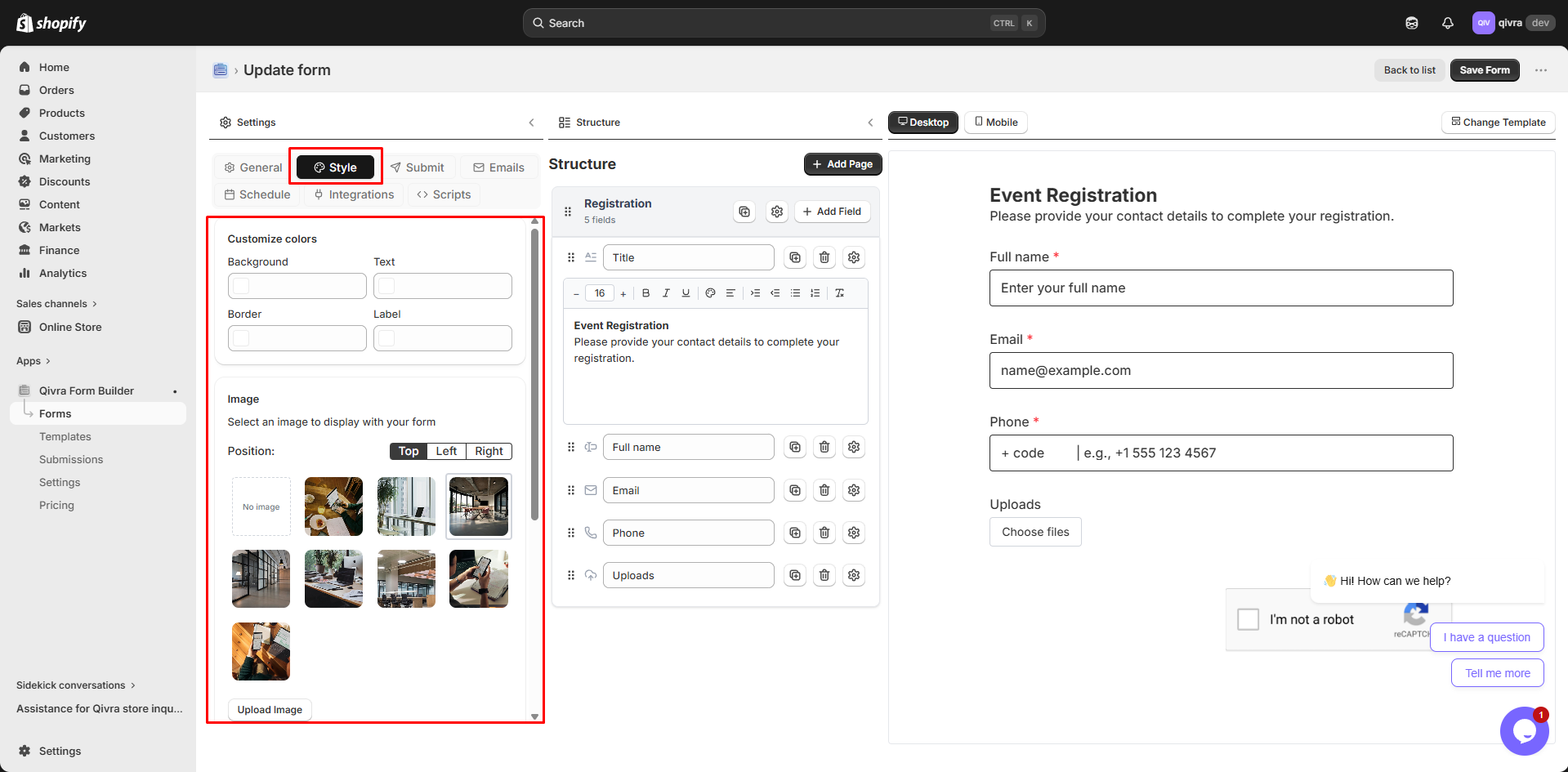Viewport: 1568px width, 772px height.
Task: Delete the Phone field
Action: point(824,533)
